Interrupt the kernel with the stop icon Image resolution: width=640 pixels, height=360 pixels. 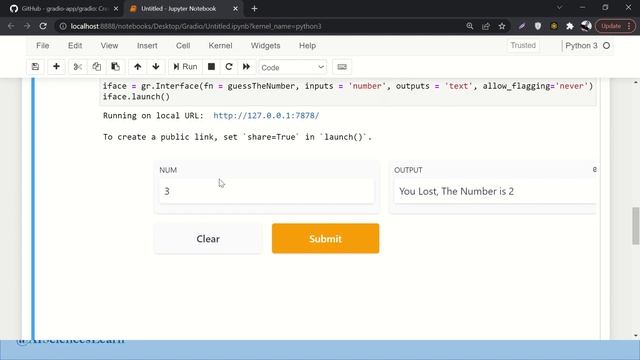coord(211,67)
